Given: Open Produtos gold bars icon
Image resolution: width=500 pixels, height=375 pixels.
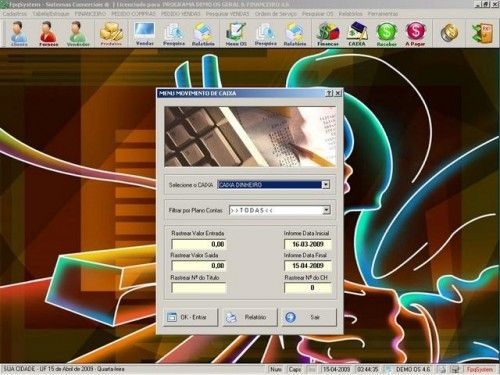Looking at the screenshot, I should [111, 33].
